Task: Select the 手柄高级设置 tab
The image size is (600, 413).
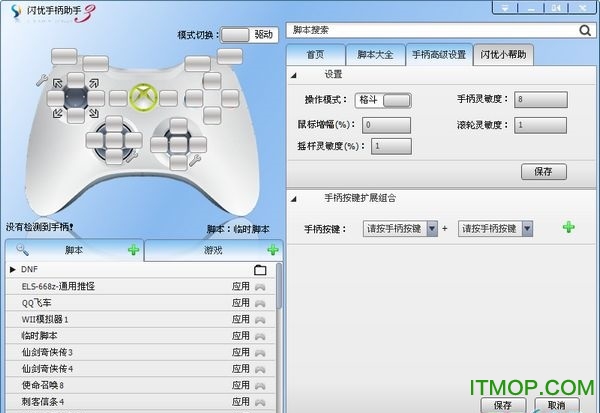Action: (x=439, y=55)
